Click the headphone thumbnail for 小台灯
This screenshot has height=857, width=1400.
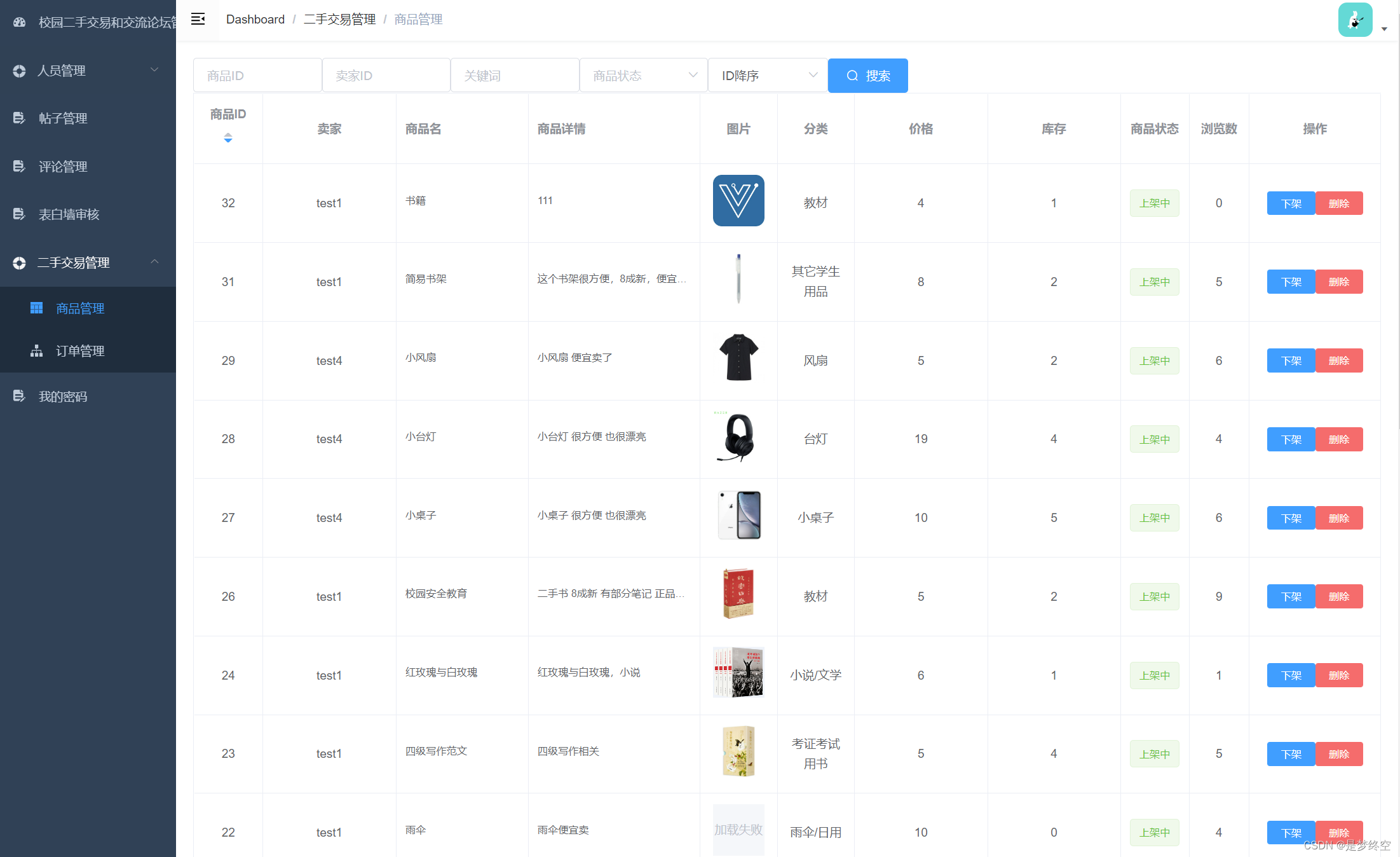pyautogui.click(x=738, y=438)
